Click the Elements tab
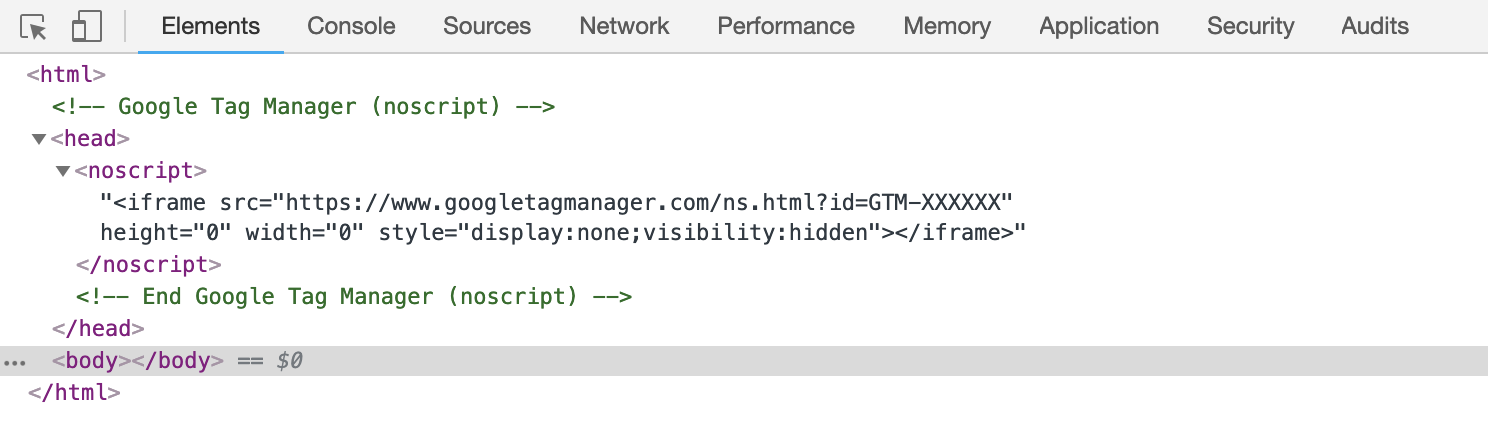 tap(211, 27)
